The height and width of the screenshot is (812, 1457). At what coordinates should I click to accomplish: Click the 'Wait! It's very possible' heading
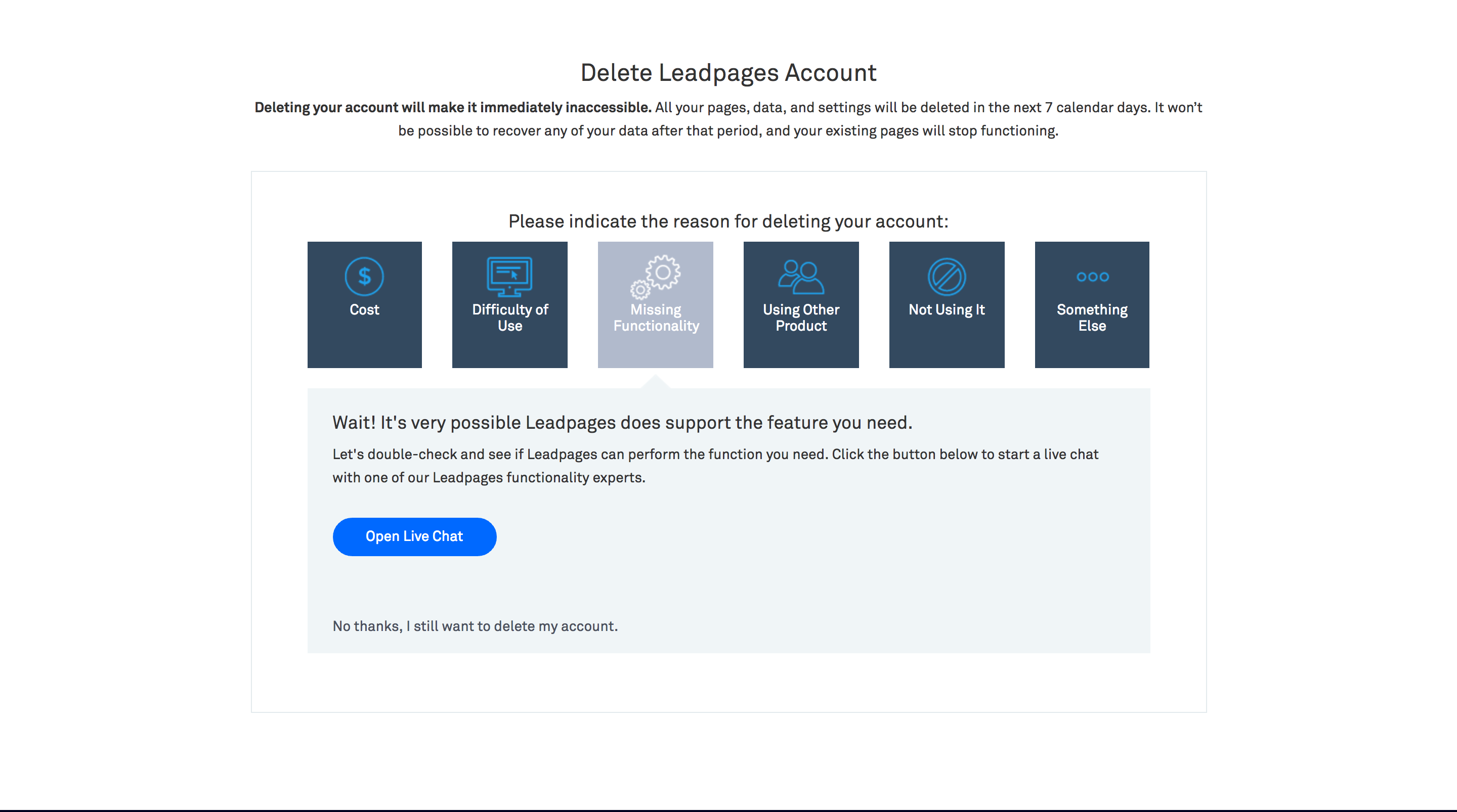[622, 422]
